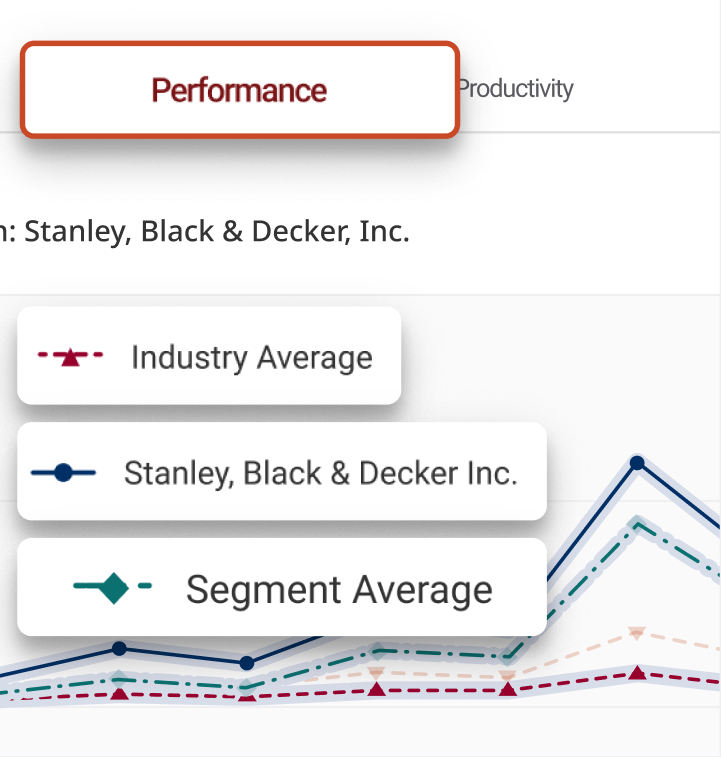
Task: Select the peak navy circle data point
Action: [x=637, y=462]
